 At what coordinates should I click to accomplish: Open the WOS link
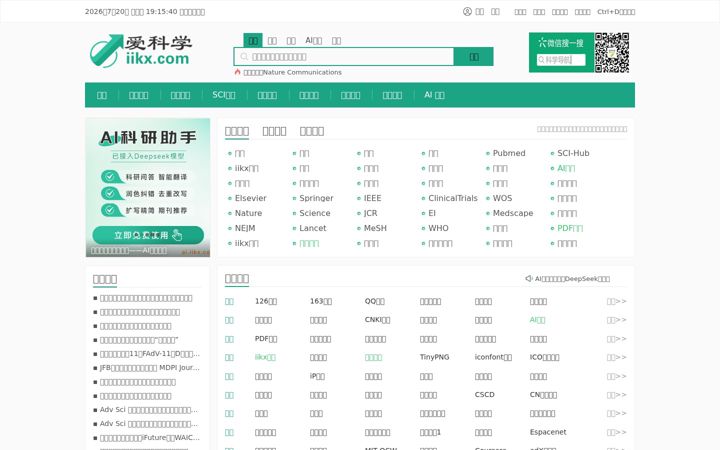click(x=502, y=198)
